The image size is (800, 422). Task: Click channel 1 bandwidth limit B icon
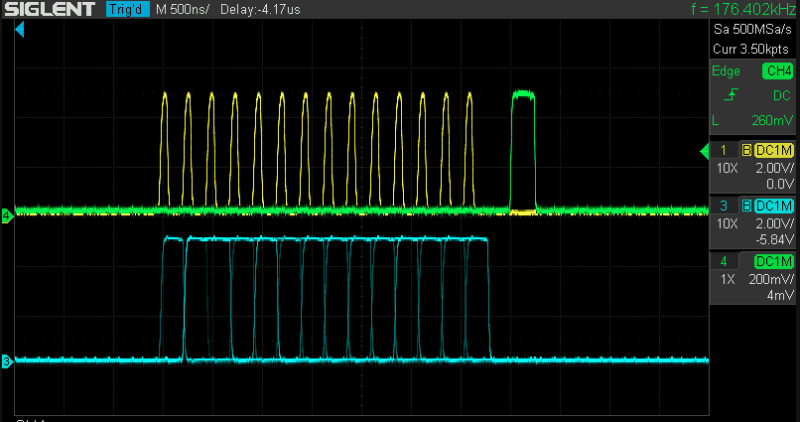pos(744,151)
